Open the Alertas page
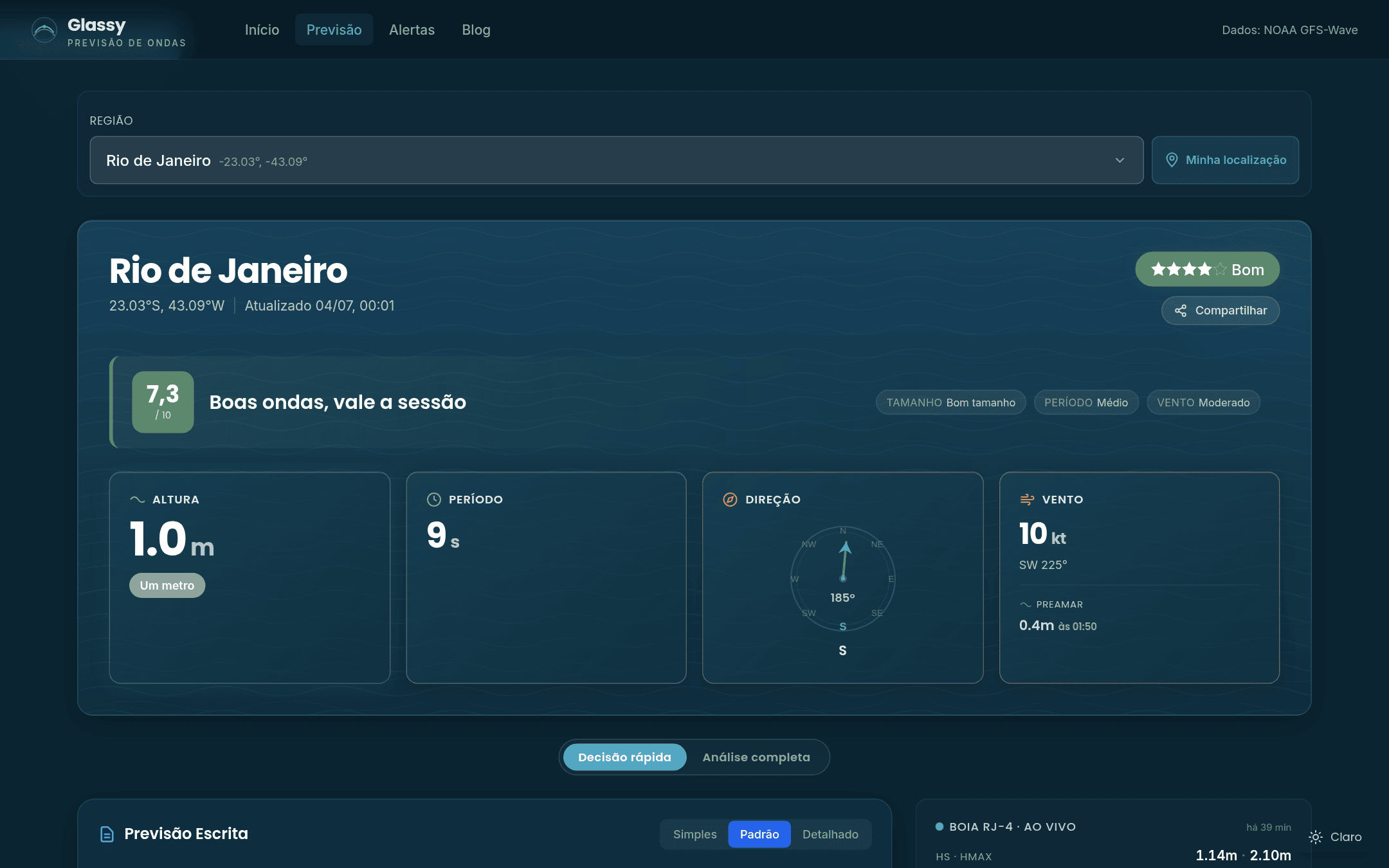The height and width of the screenshot is (868, 1389). [x=412, y=30]
